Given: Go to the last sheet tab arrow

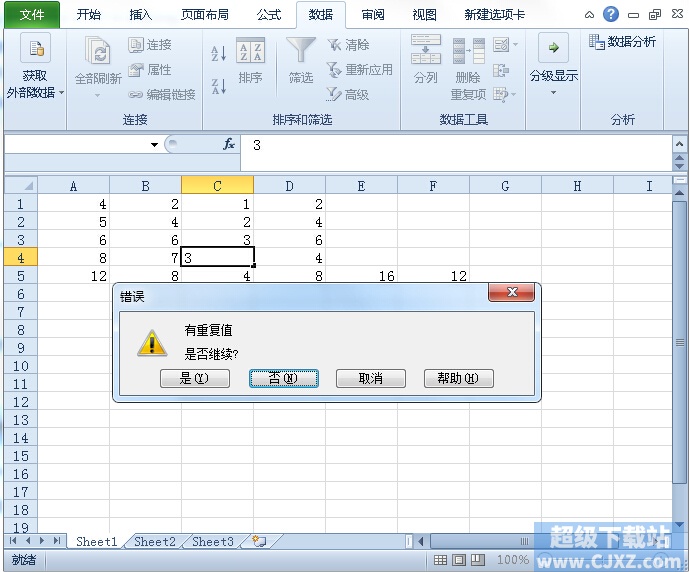Looking at the screenshot, I should [x=57, y=540].
